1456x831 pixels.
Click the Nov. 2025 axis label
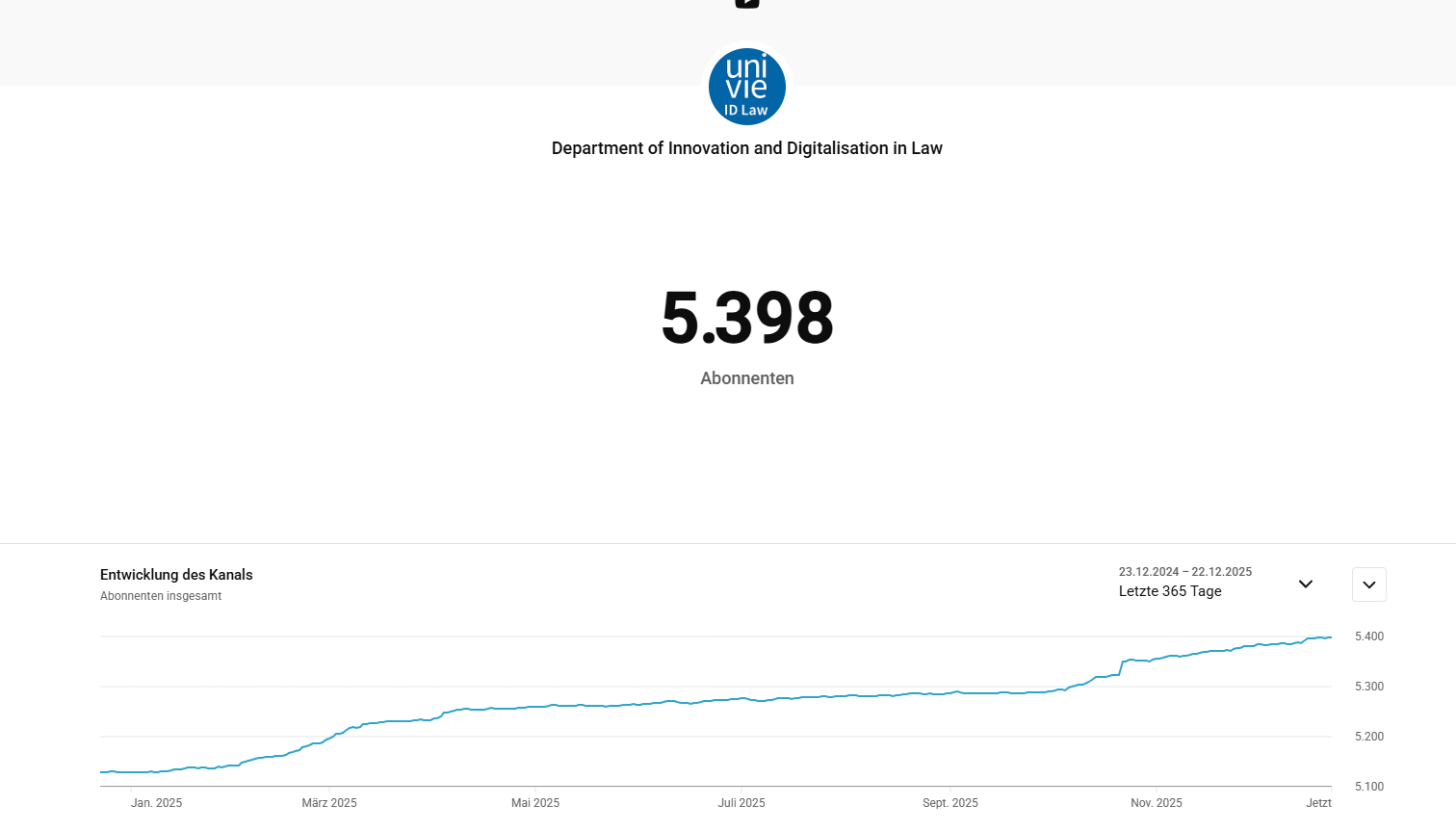[x=1157, y=803]
